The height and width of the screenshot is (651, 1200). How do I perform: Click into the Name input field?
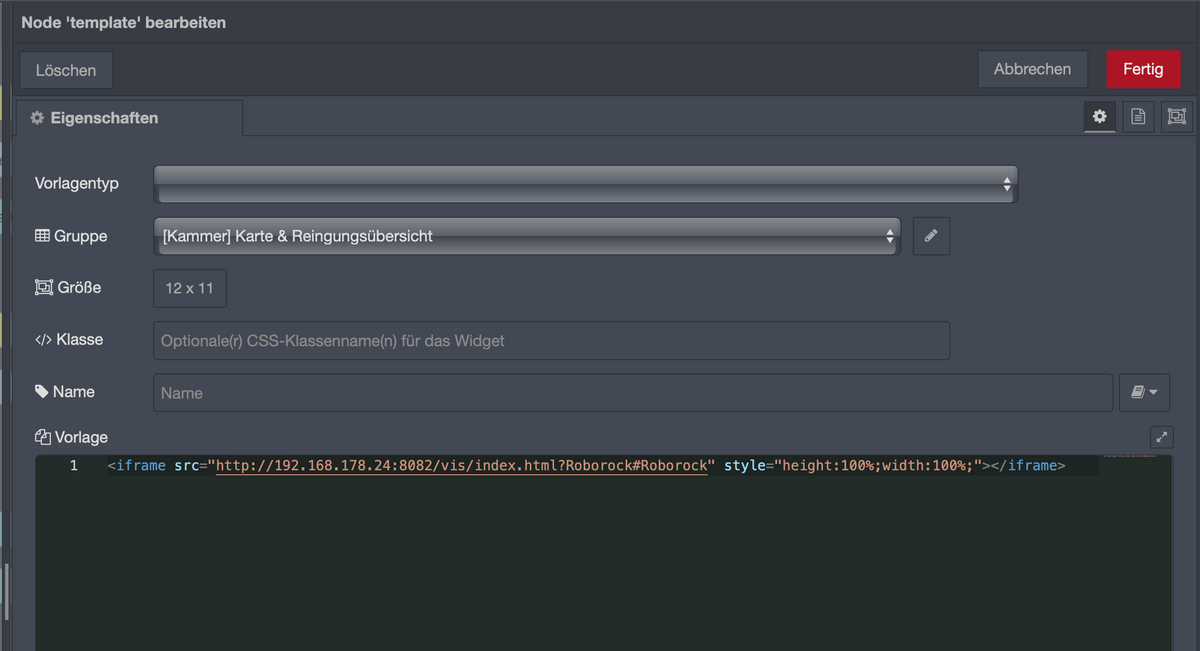632,393
